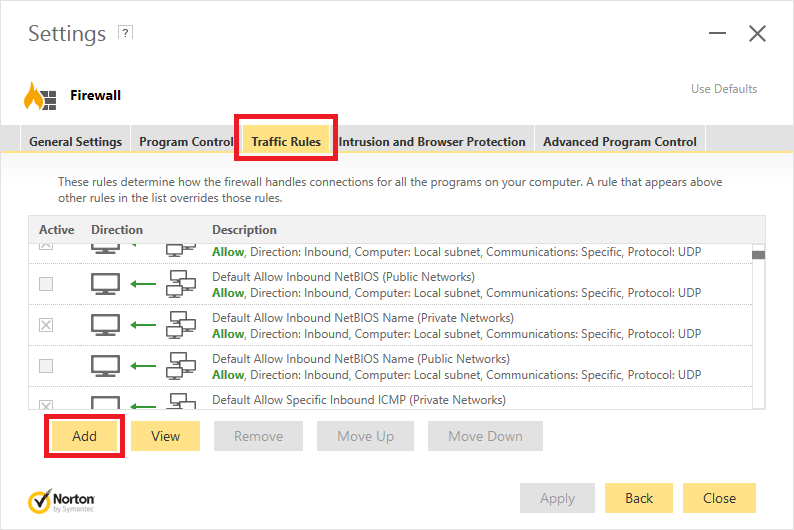Click the local computer icon in the NetBIOS Name (Private Networks) row
This screenshot has height=530, width=794.
(x=105, y=325)
